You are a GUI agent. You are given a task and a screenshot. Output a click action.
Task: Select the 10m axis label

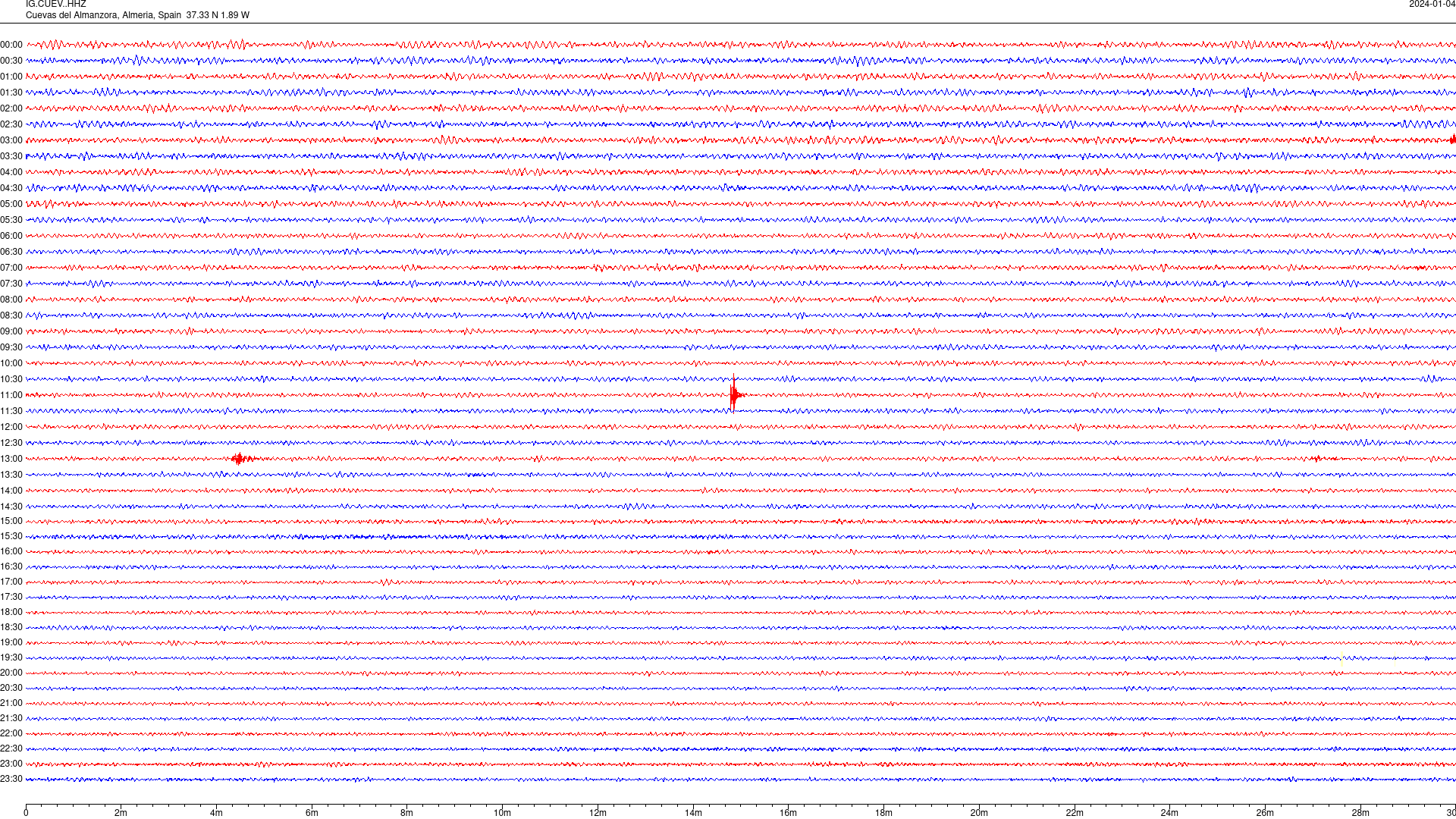point(503,813)
